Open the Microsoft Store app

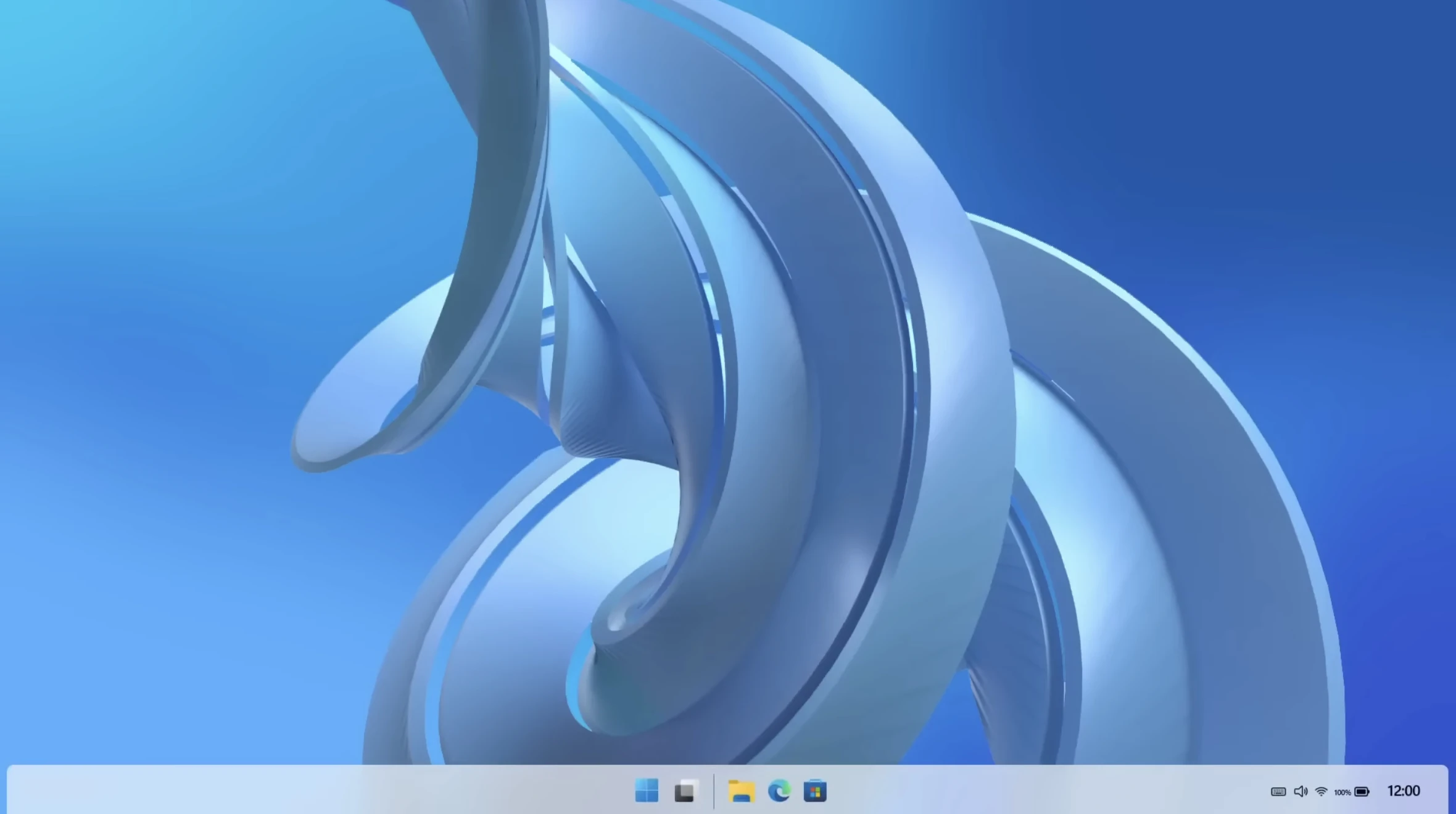816,791
